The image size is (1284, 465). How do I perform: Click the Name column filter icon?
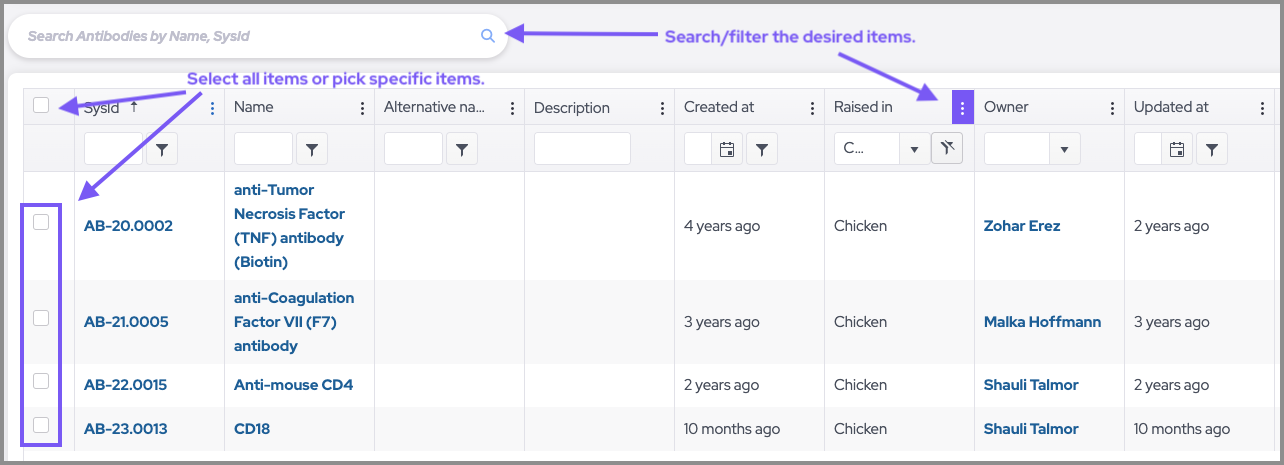(312, 149)
